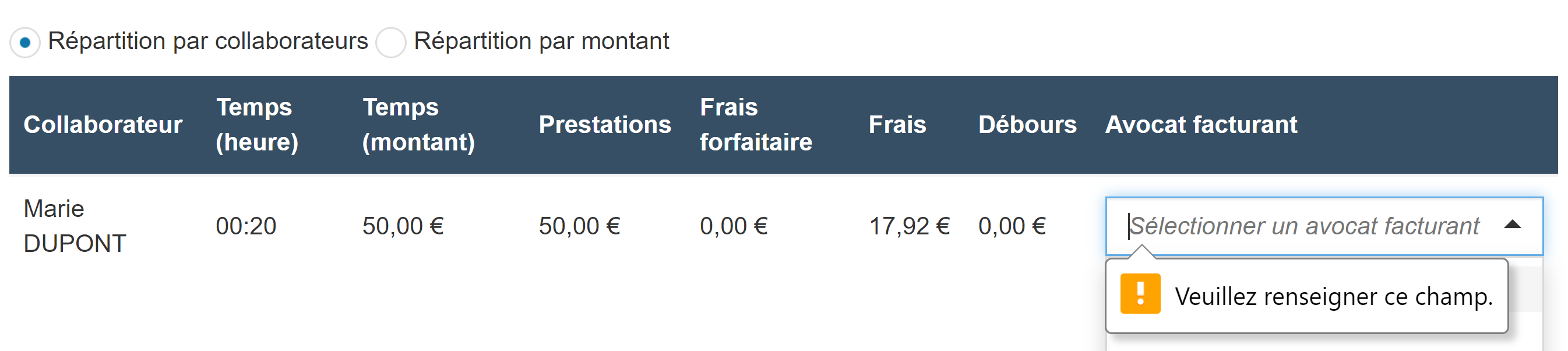Select Répartition par collaborateurs radio button
1568x351 pixels.
point(25,43)
